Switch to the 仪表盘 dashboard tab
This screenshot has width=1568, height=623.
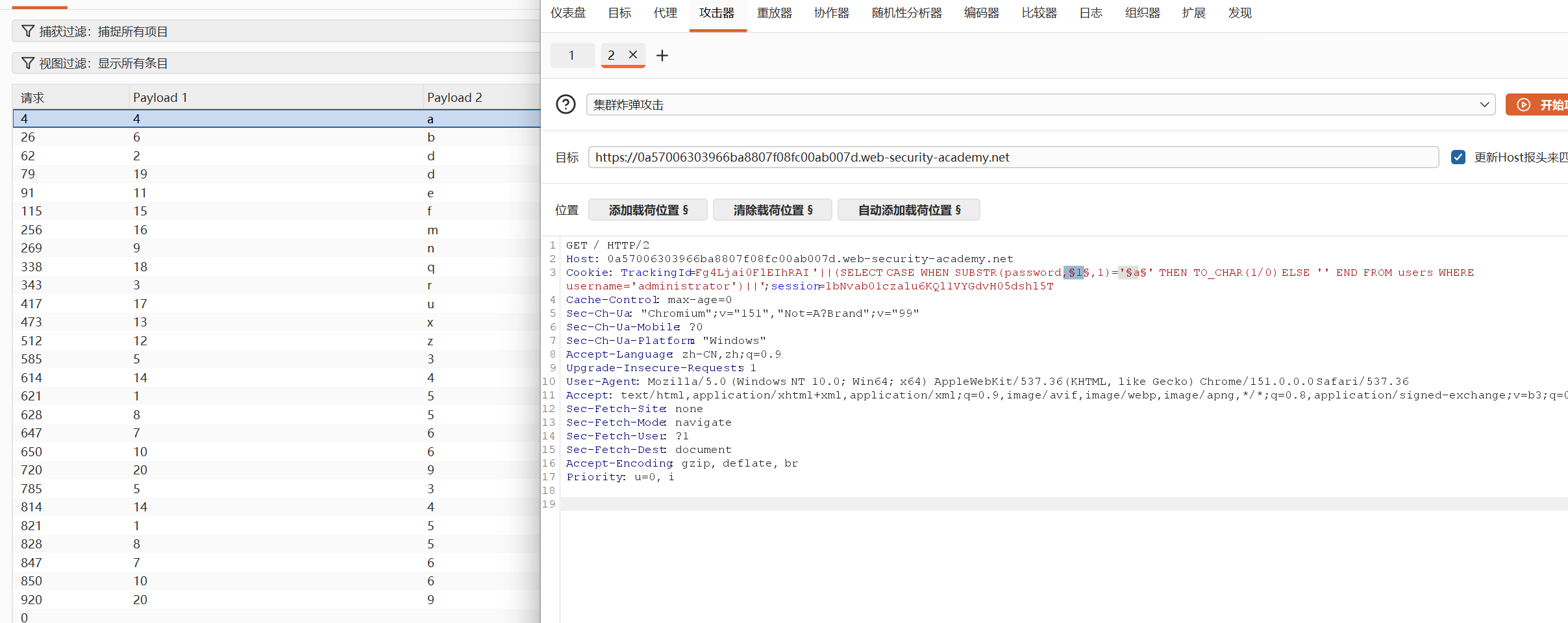pyautogui.click(x=568, y=13)
